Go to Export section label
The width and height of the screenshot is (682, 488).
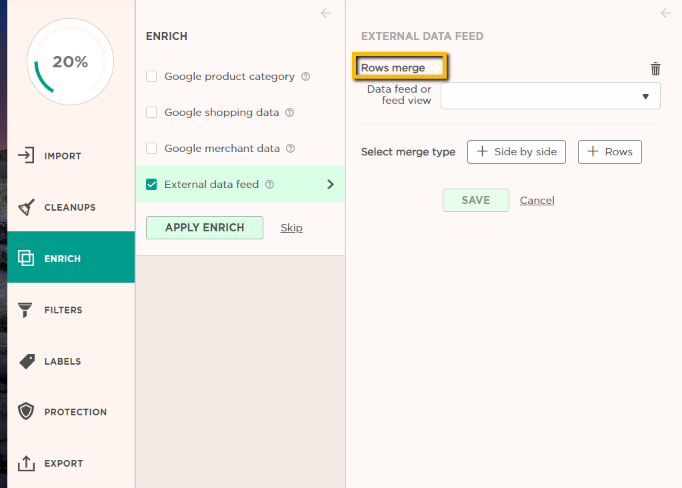coord(64,464)
